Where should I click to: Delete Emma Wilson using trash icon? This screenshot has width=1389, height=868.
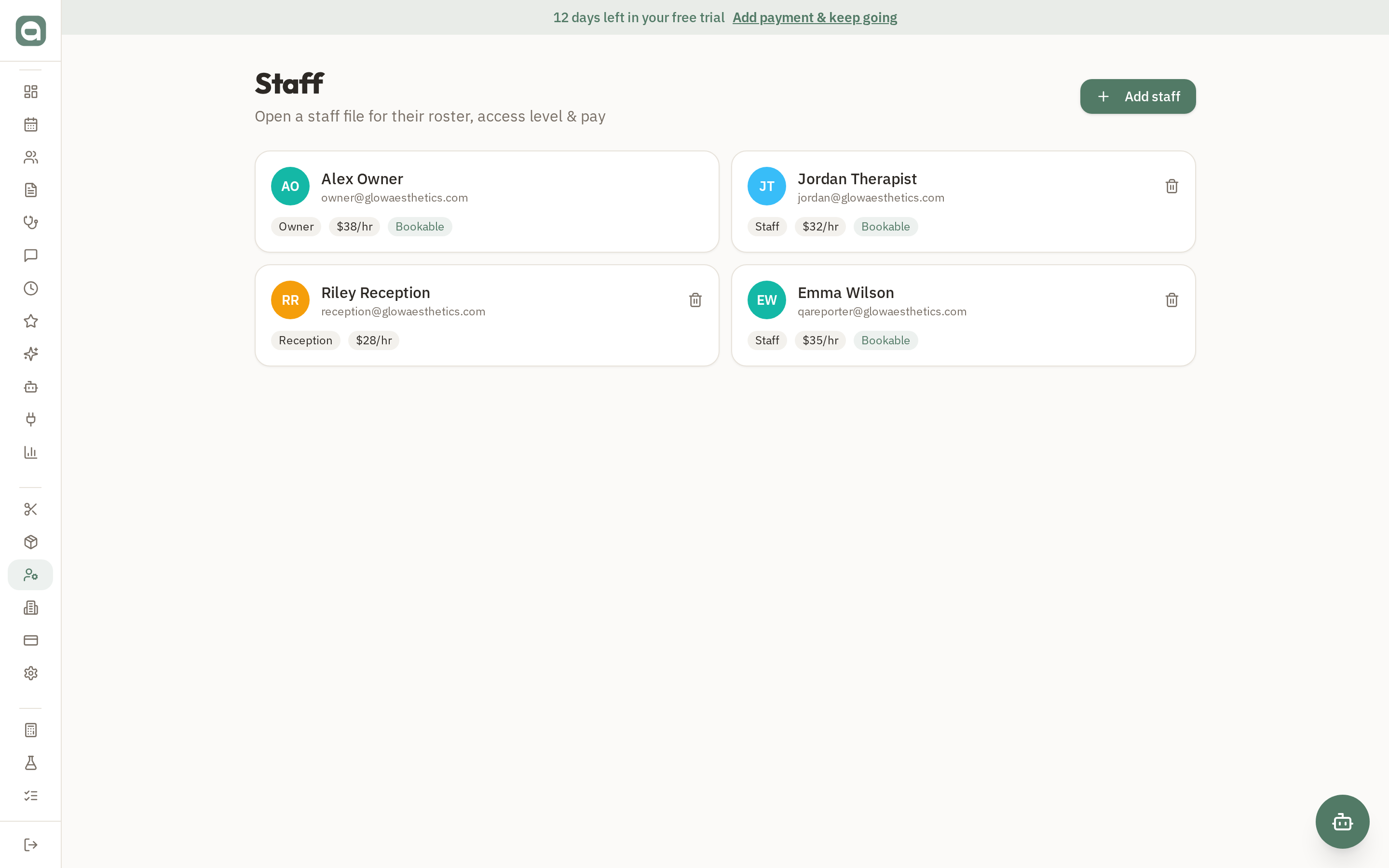coord(1171,299)
